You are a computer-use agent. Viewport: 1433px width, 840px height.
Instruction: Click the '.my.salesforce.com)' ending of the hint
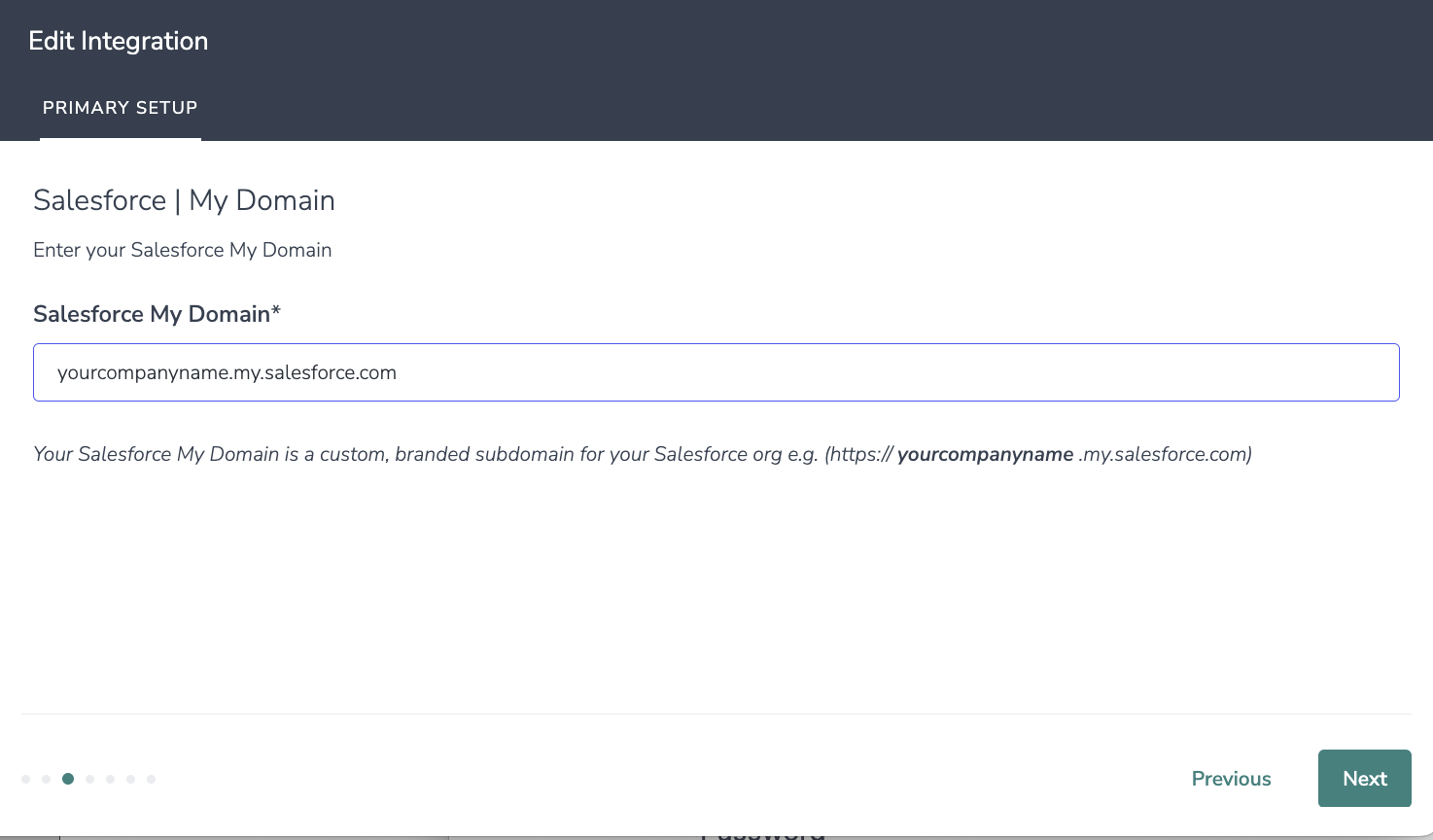(1165, 454)
